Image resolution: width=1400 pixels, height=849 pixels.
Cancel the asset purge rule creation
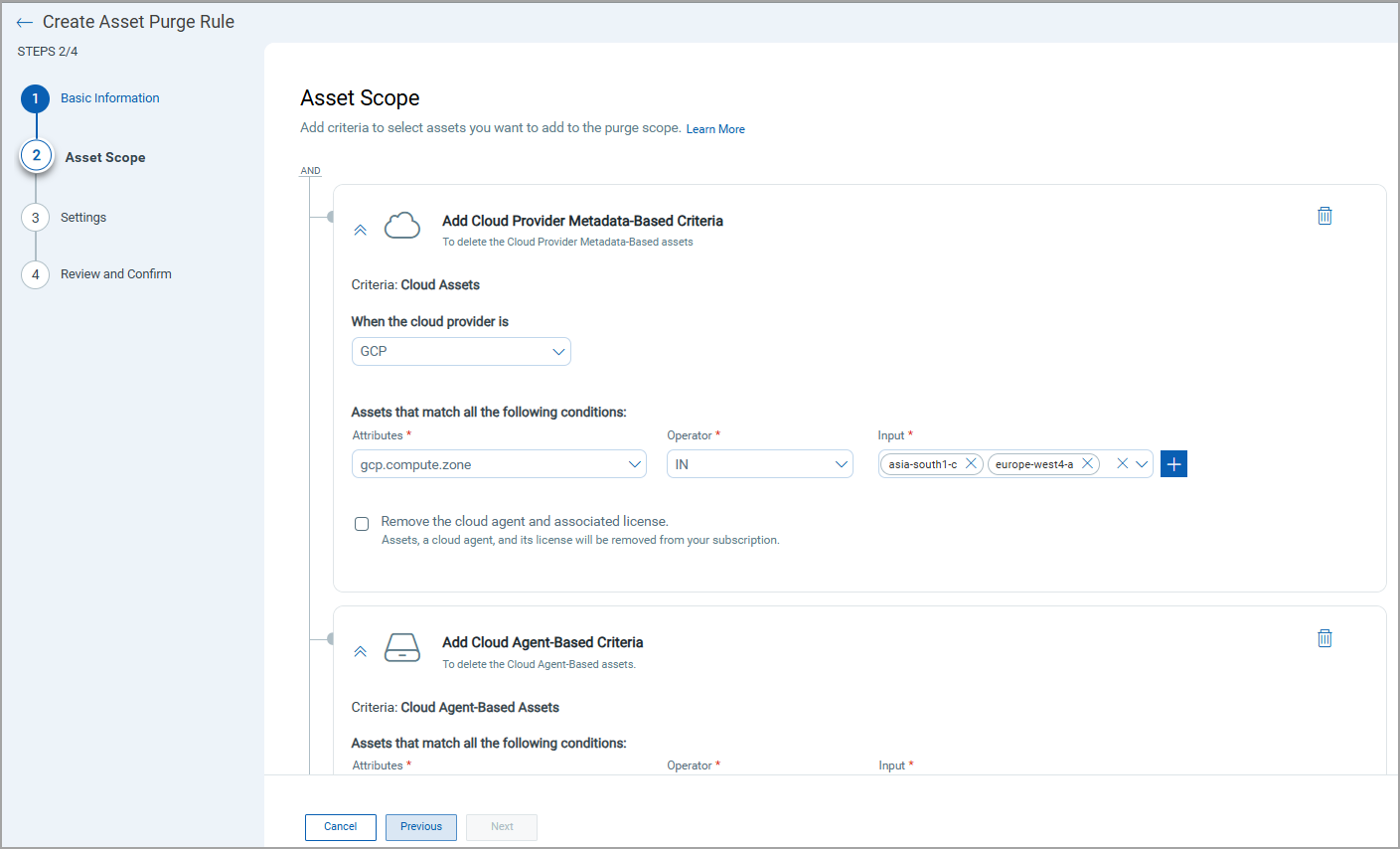pos(340,826)
